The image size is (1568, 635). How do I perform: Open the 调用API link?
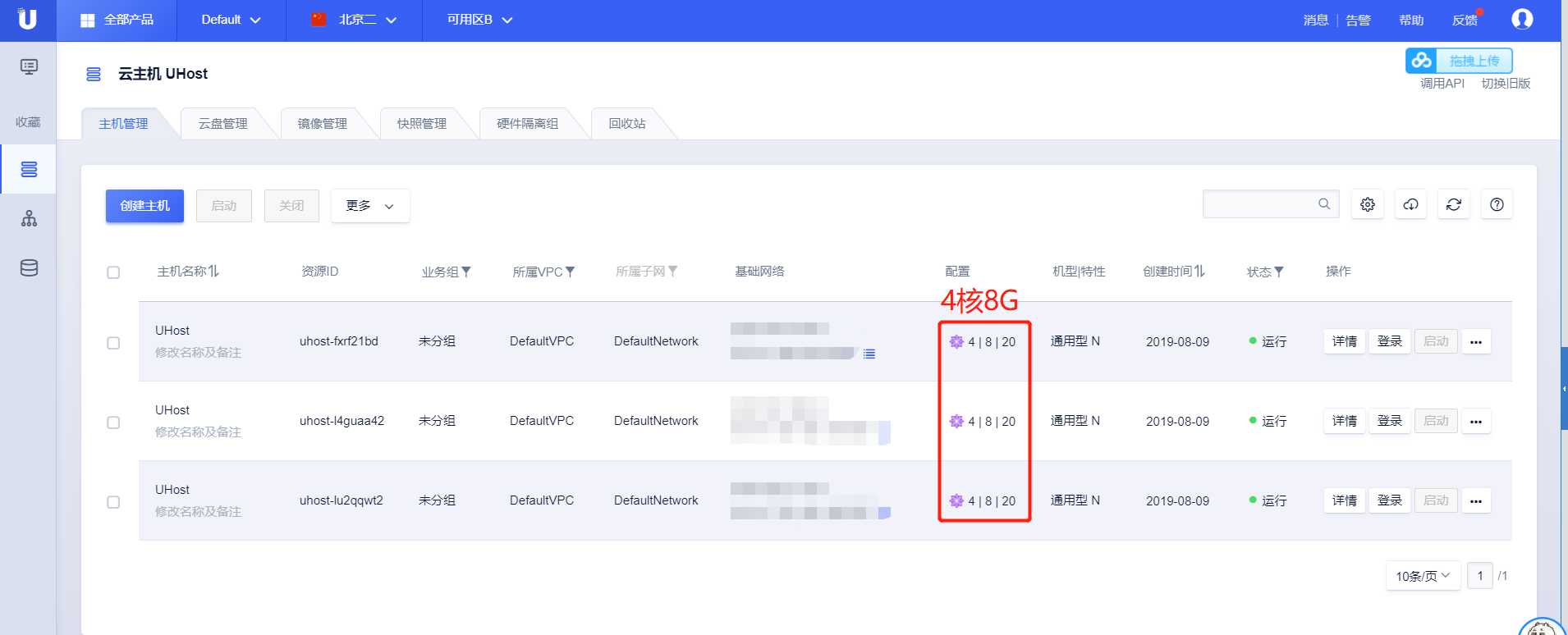coord(1442,84)
